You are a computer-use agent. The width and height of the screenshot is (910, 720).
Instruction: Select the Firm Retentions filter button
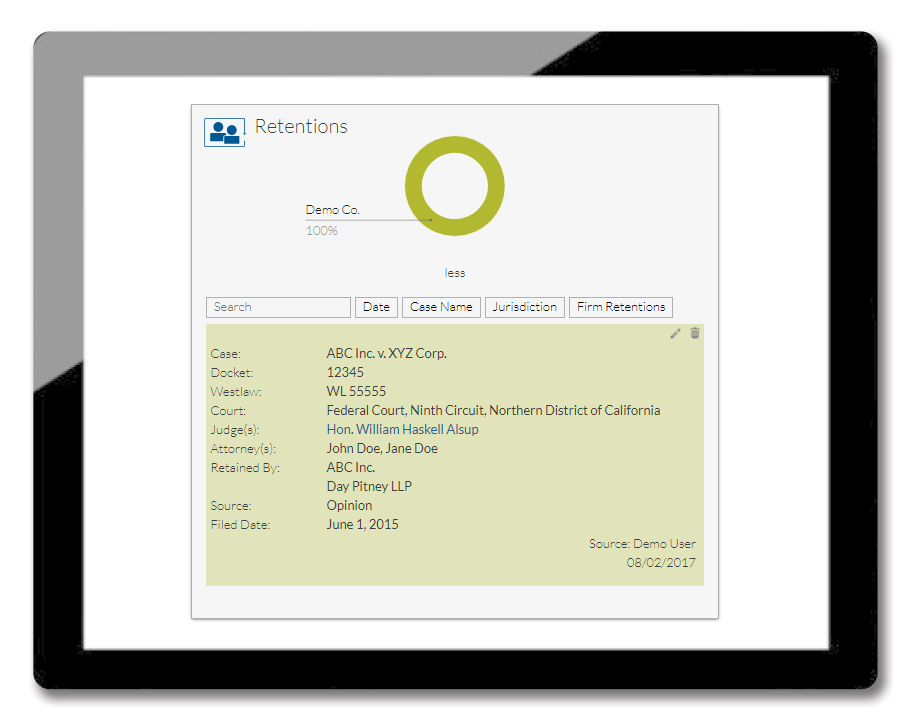621,307
